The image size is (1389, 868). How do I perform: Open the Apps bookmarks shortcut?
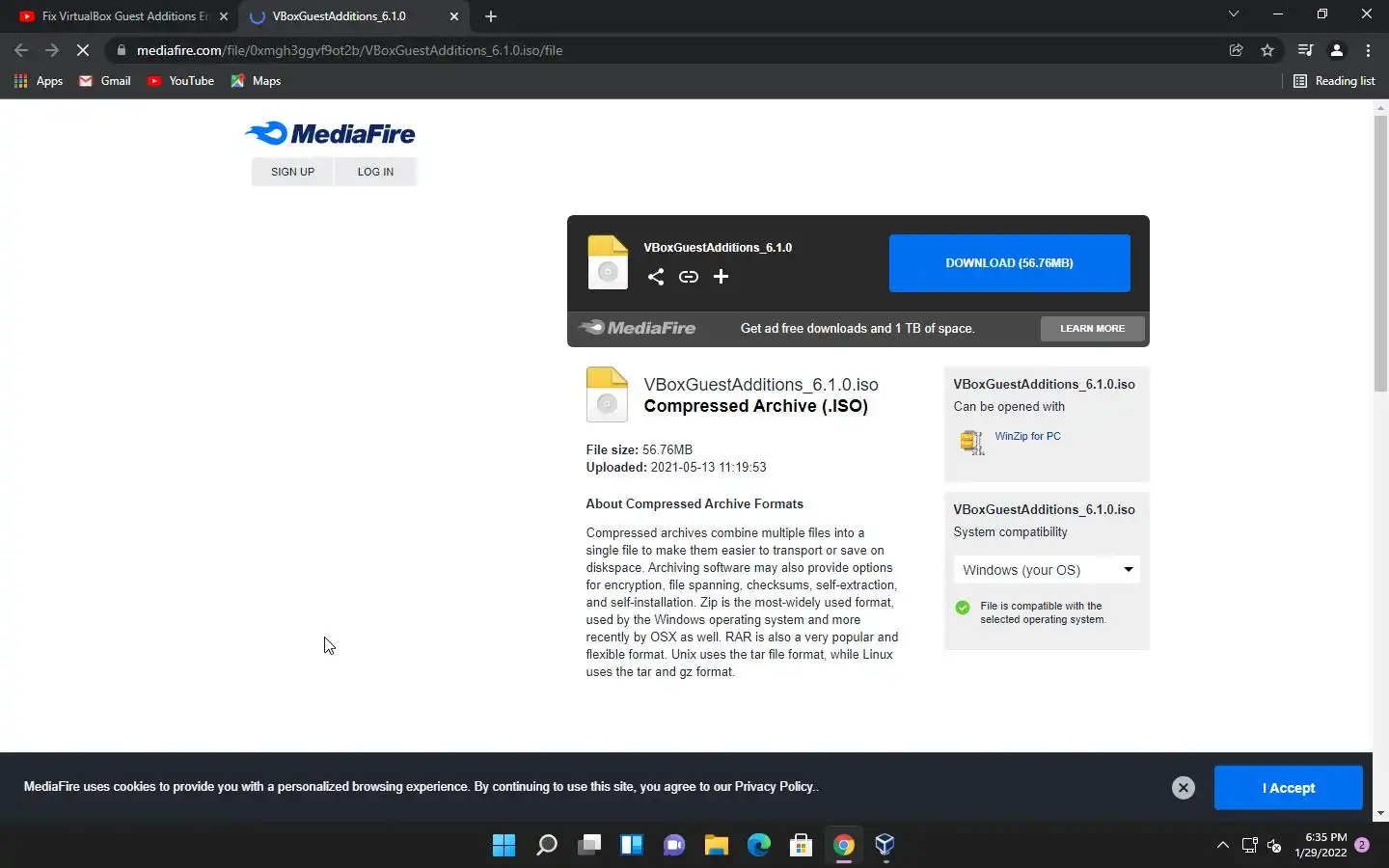click(x=39, y=81)
